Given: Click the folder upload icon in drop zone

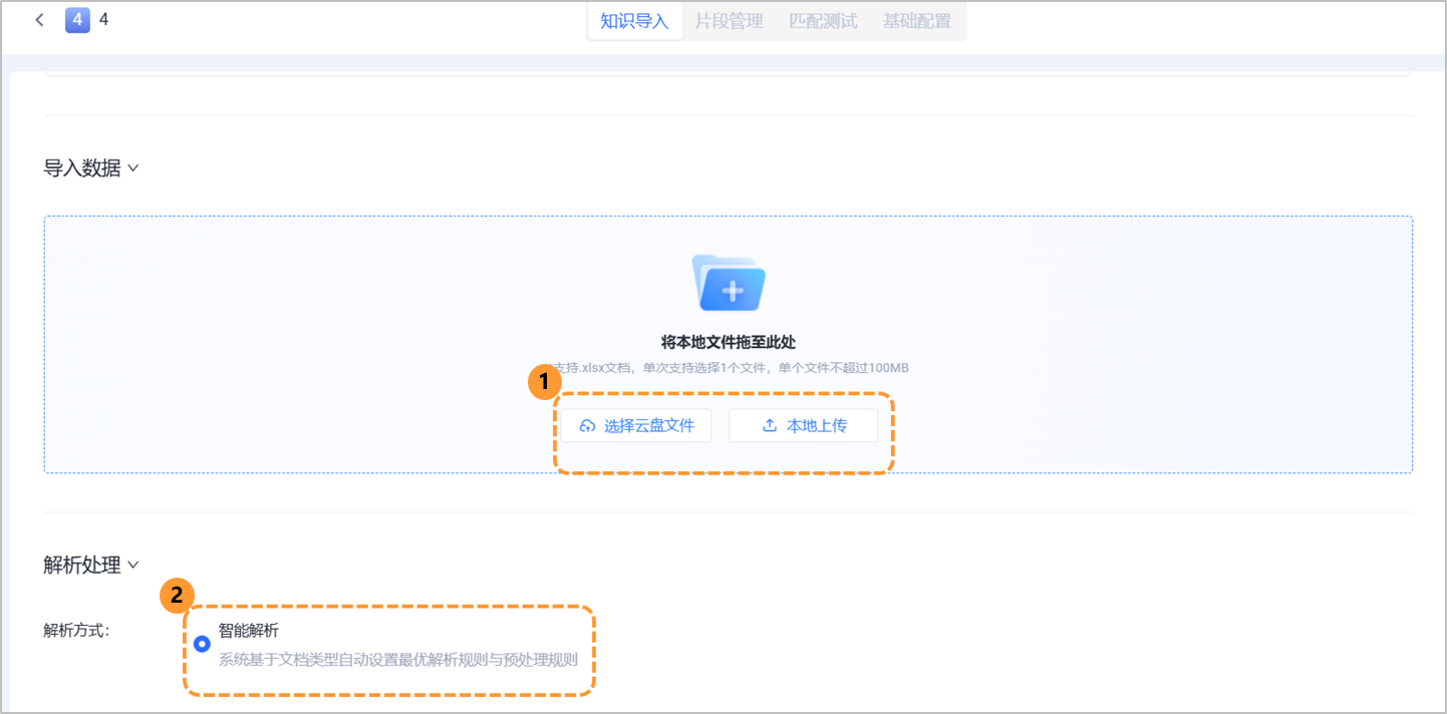Looking at the screenshot, I should click(x=729, y=285).
